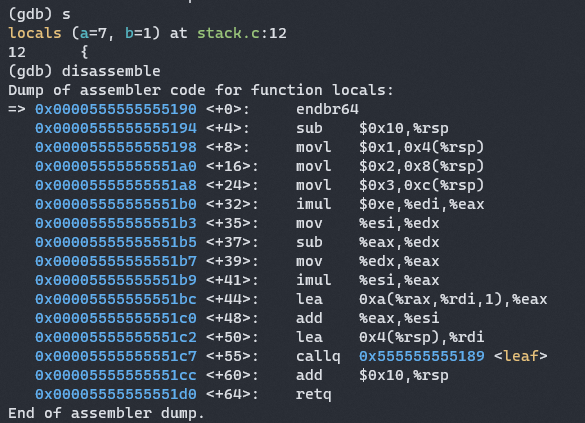Select address 0x0000555555555190

tap(116, 109)
